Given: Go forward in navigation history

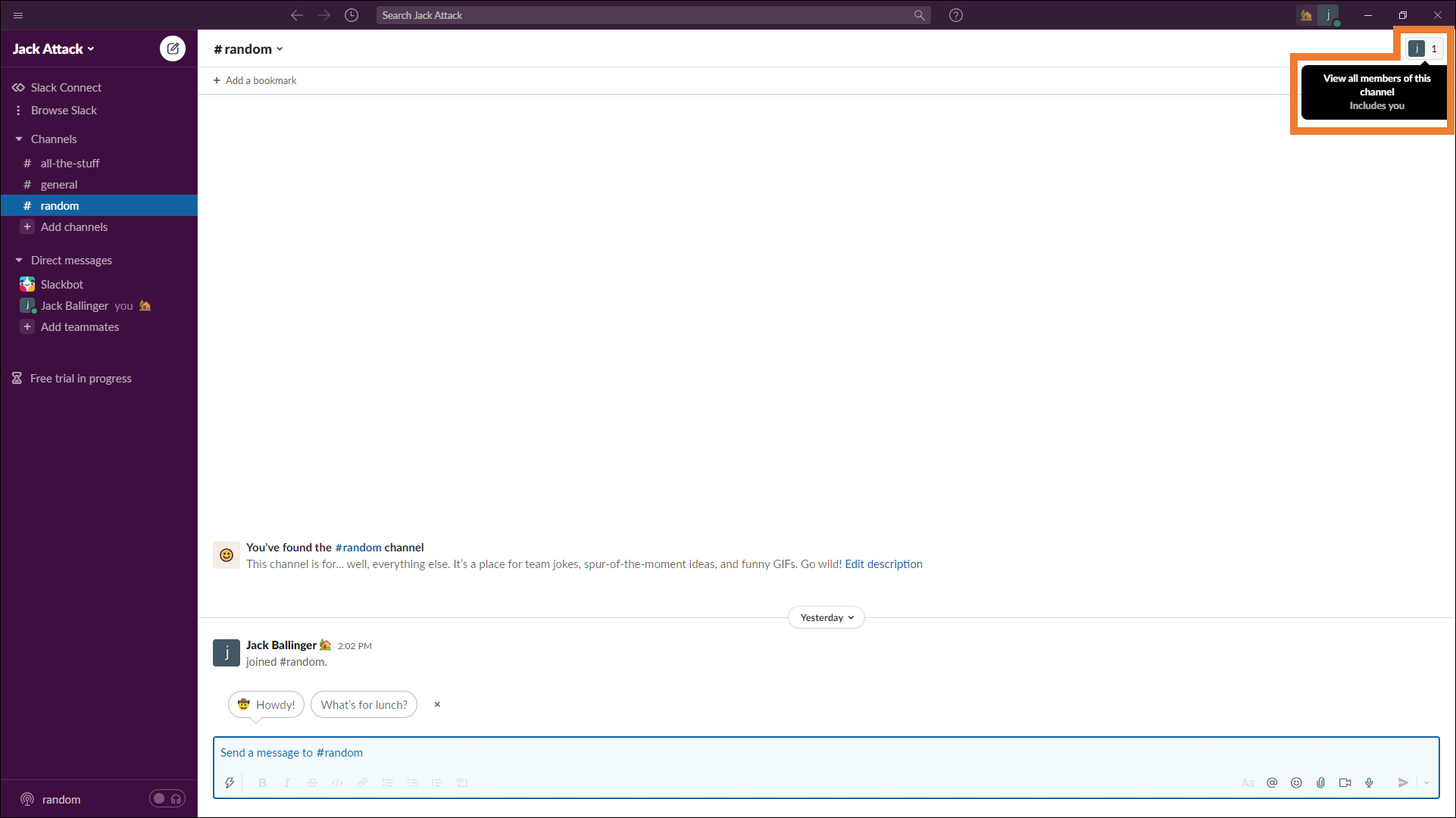Looking at the screenshot, I should pyautogui.click(x=324, y=15).
